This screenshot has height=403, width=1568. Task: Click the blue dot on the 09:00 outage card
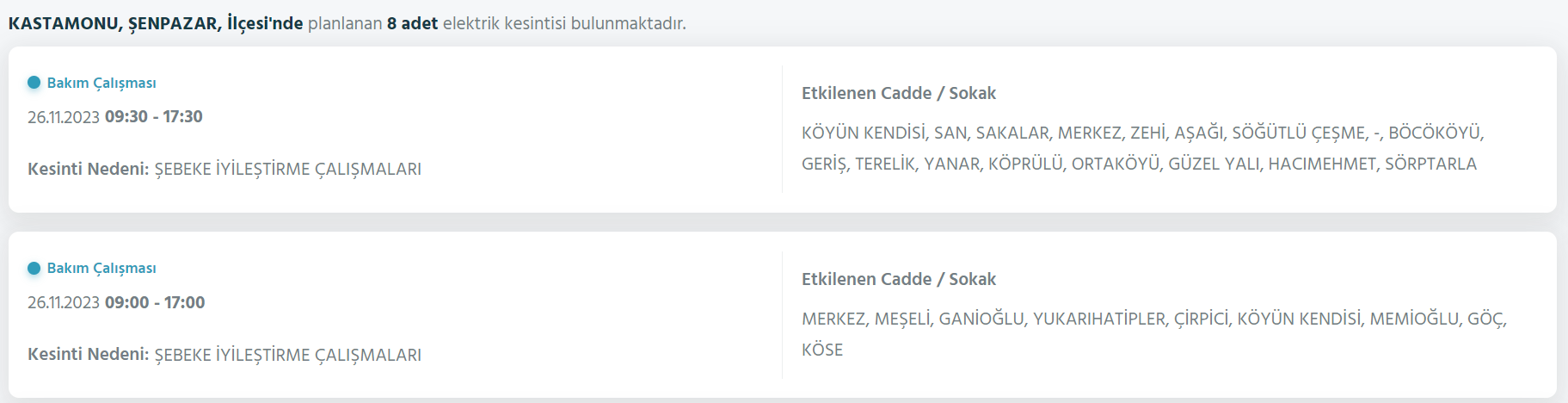pyautogui.click(x=34, y=269)
